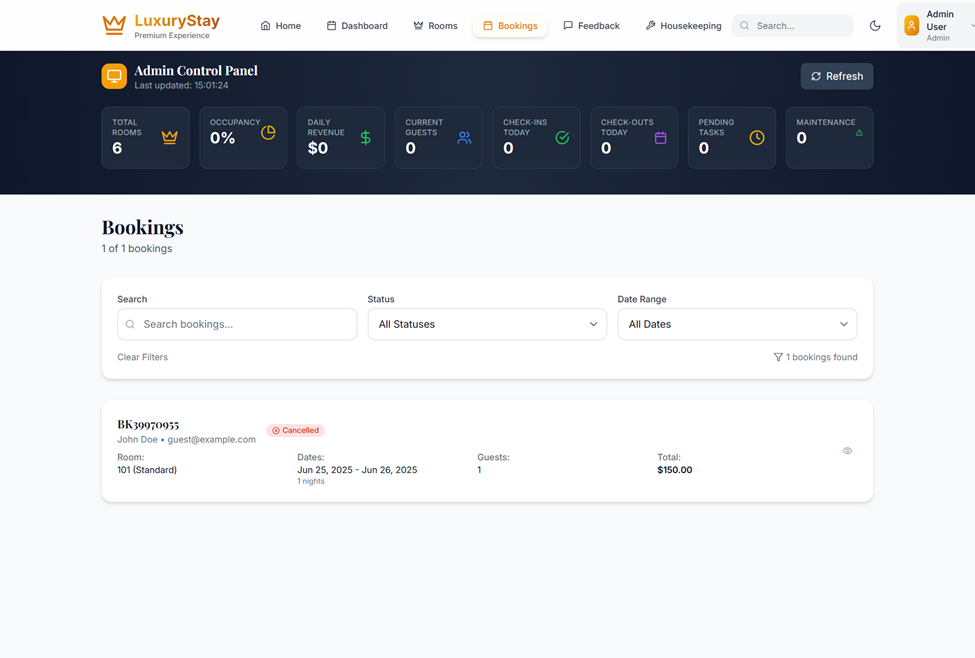Click the Daily Revenue dollar icon
The width and height of the screenshot is (975, 658).
click(365, 138)
